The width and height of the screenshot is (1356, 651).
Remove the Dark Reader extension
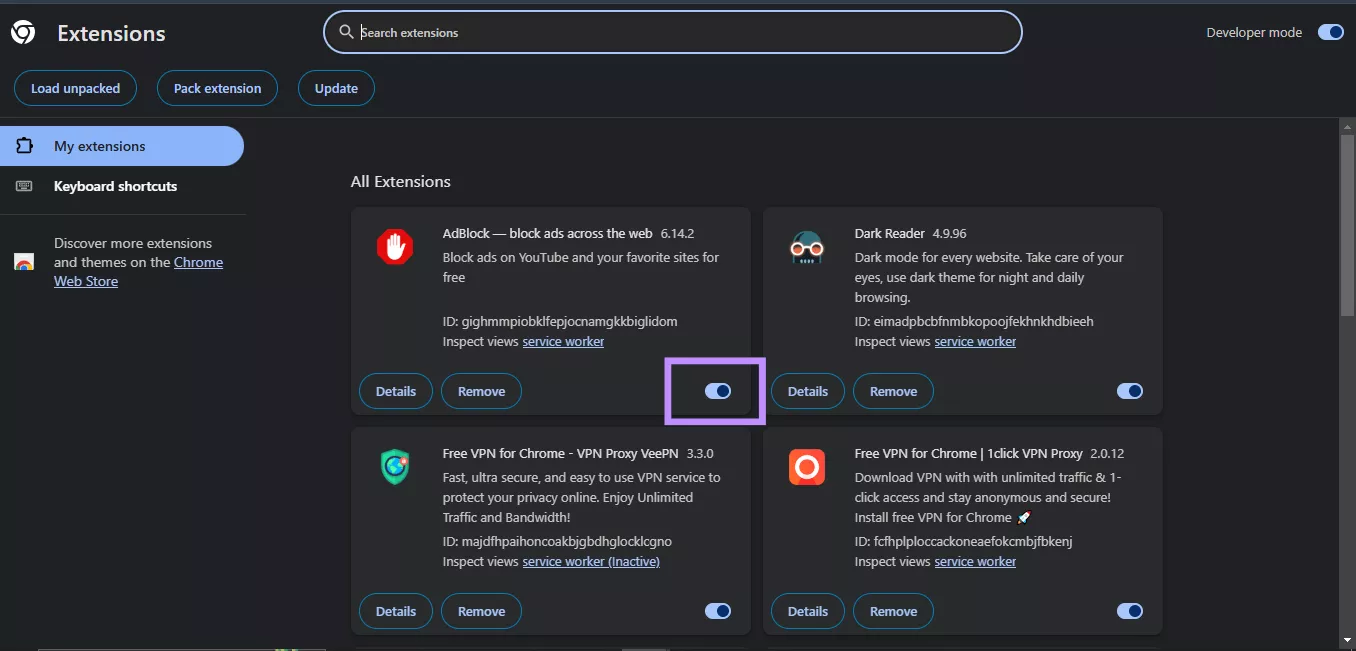point(893,391)
